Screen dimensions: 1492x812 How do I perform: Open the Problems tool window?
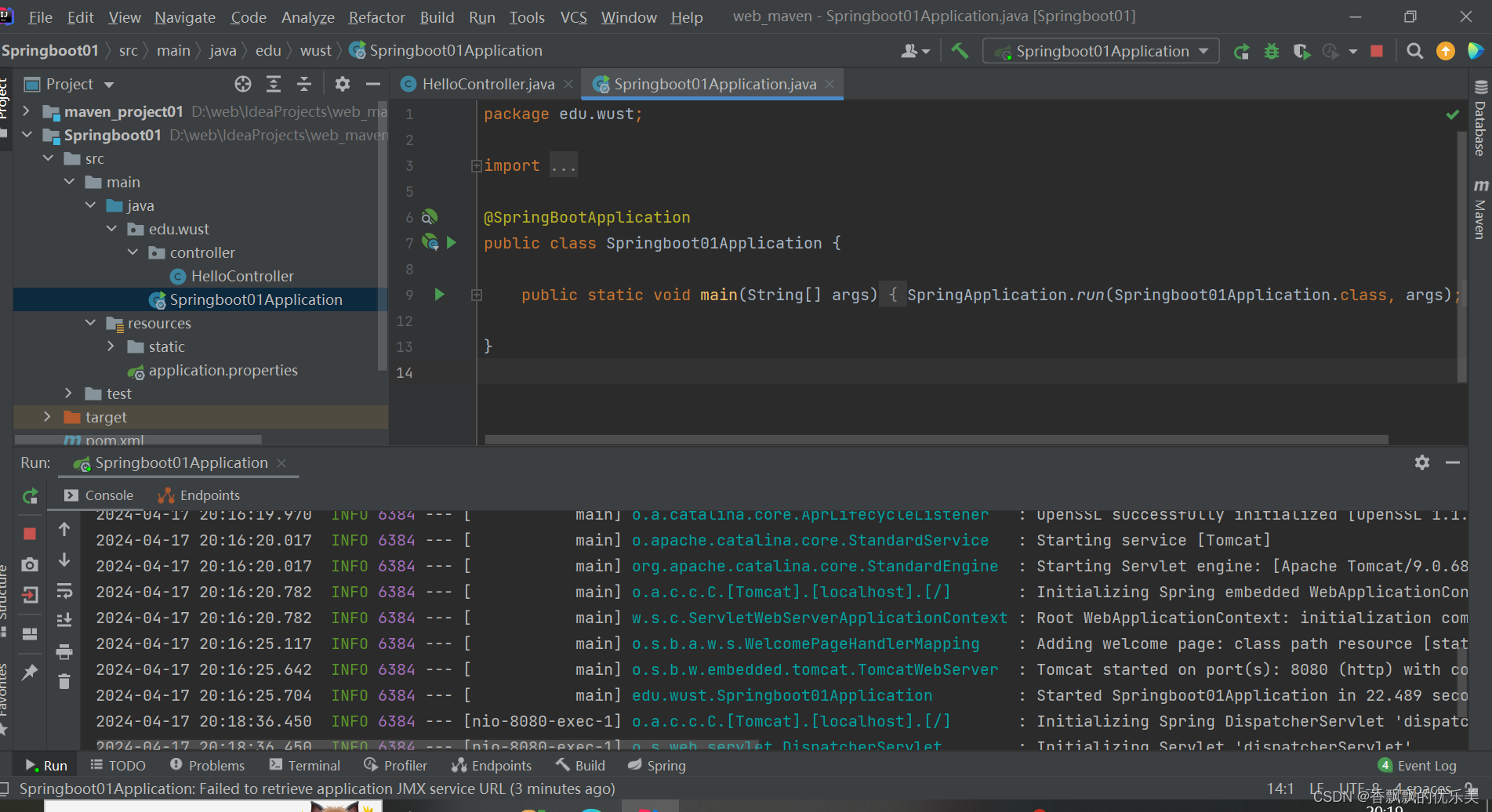[x=207, y=766]
